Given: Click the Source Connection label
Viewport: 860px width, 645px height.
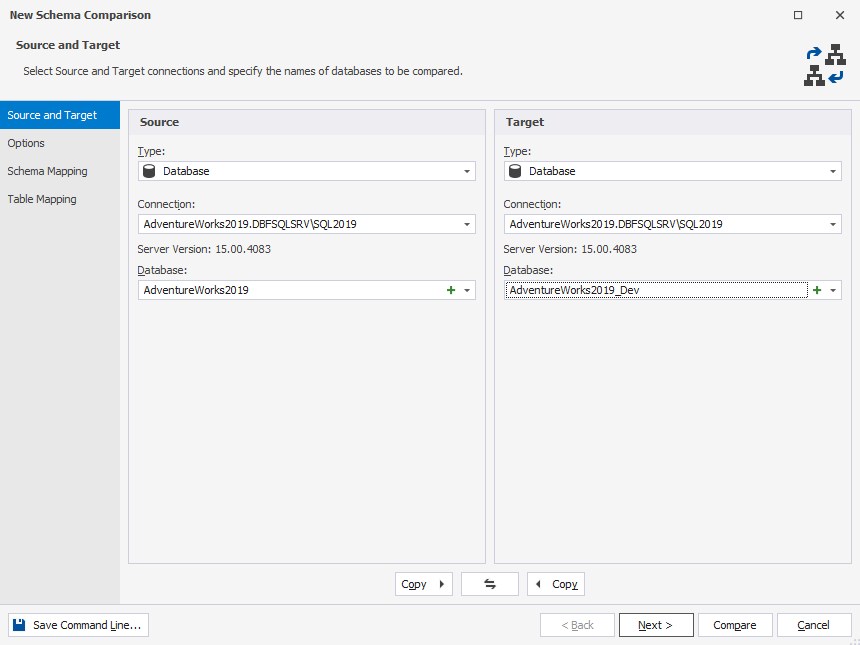Looking at the screenshot, I should (166, 204).
